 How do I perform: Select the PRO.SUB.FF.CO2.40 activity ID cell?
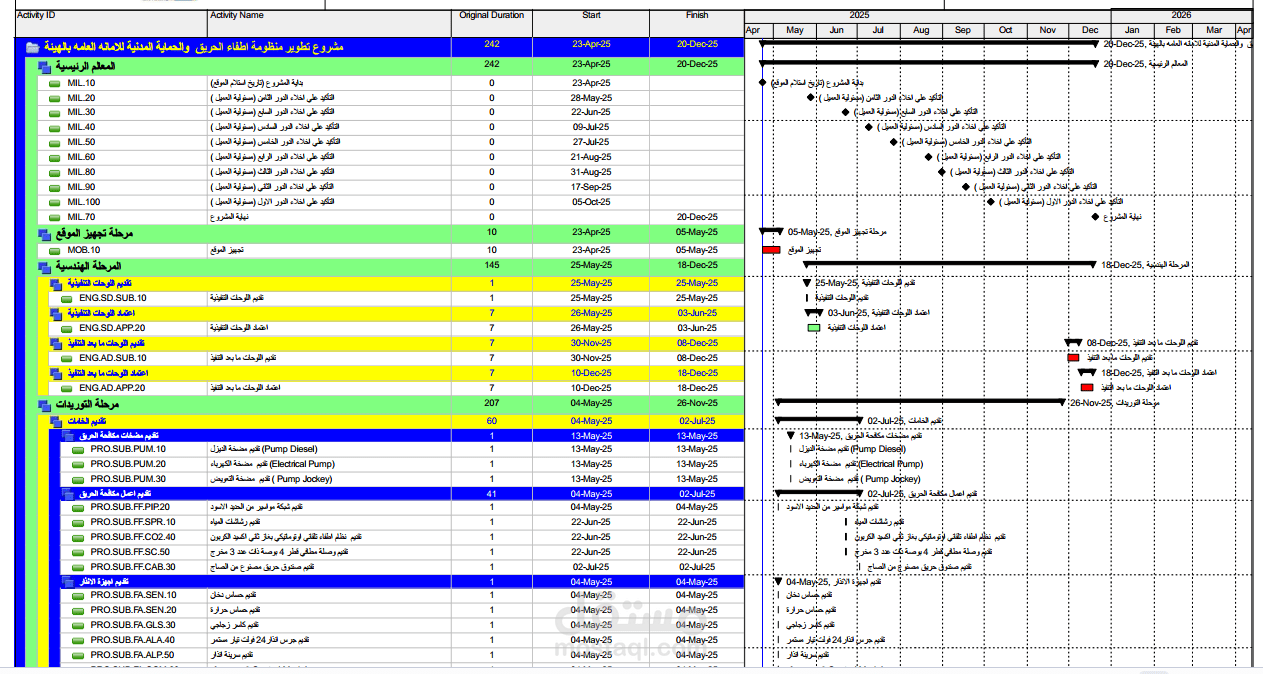point(133,537)
